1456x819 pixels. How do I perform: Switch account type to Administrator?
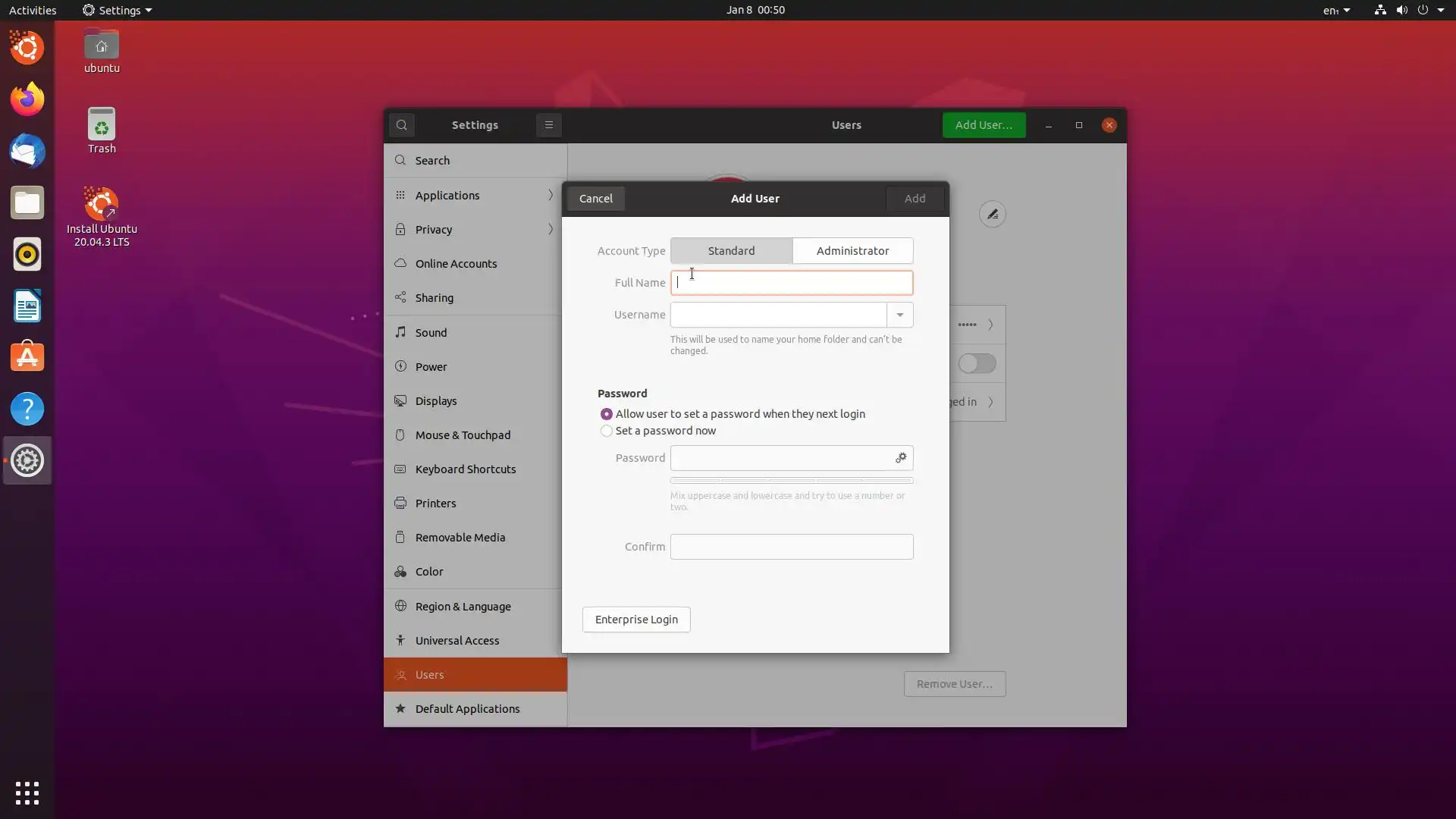point(852,251)
